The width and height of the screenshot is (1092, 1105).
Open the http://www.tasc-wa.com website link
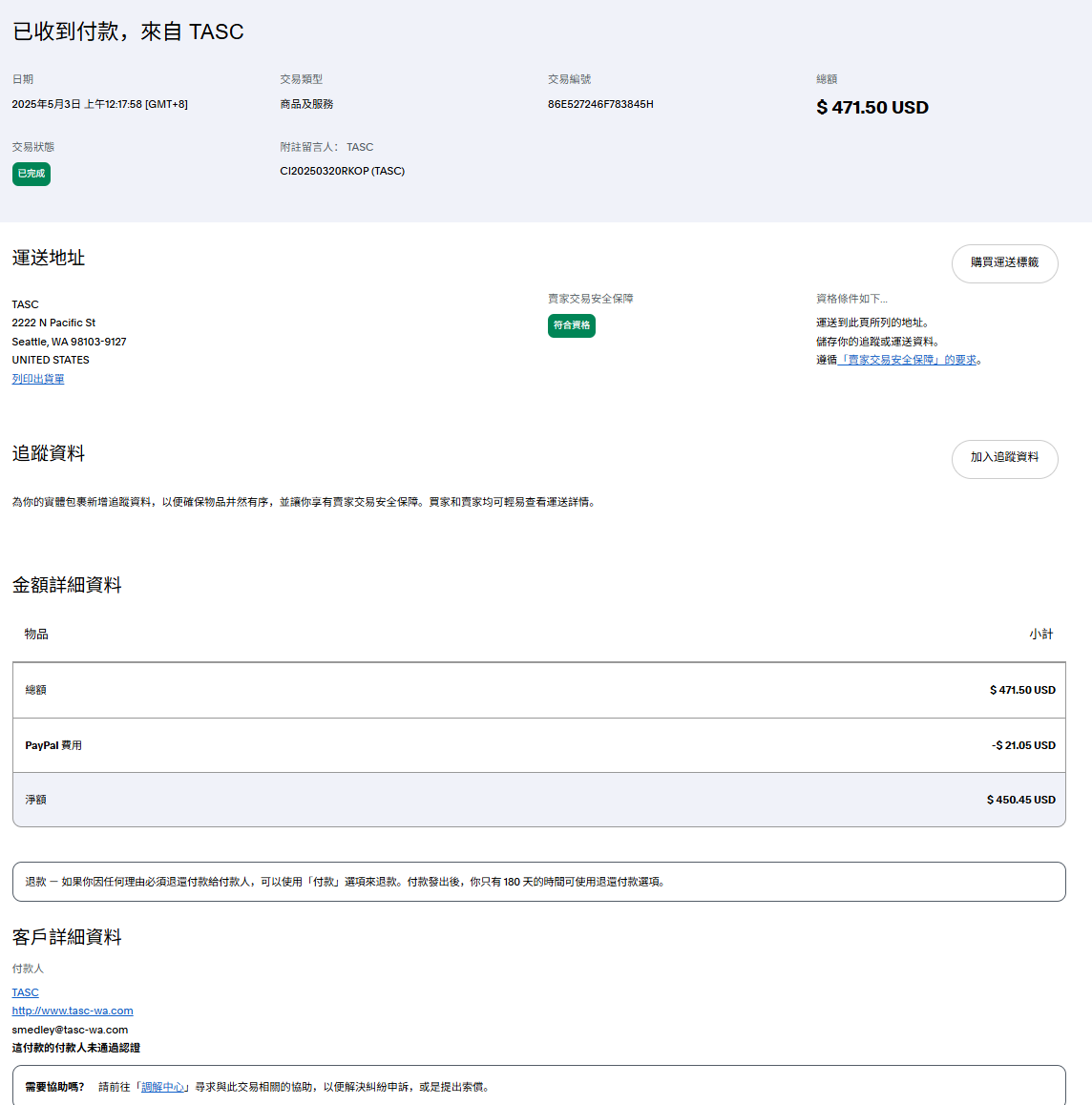coord(73,1011)
